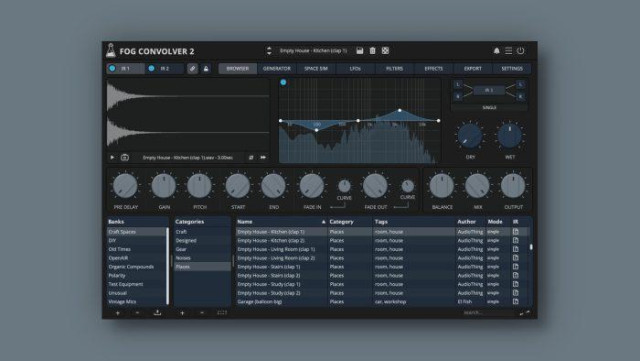Open the preset name dropdown in header

pos(313,51)
